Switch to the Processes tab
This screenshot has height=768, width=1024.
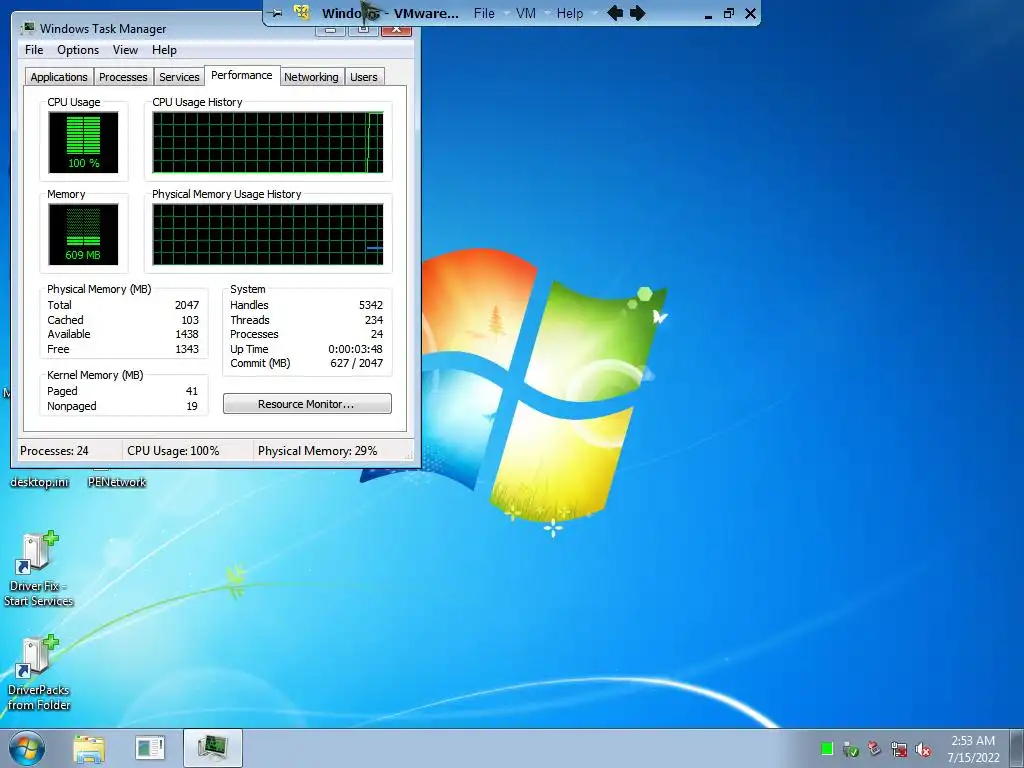123,77
